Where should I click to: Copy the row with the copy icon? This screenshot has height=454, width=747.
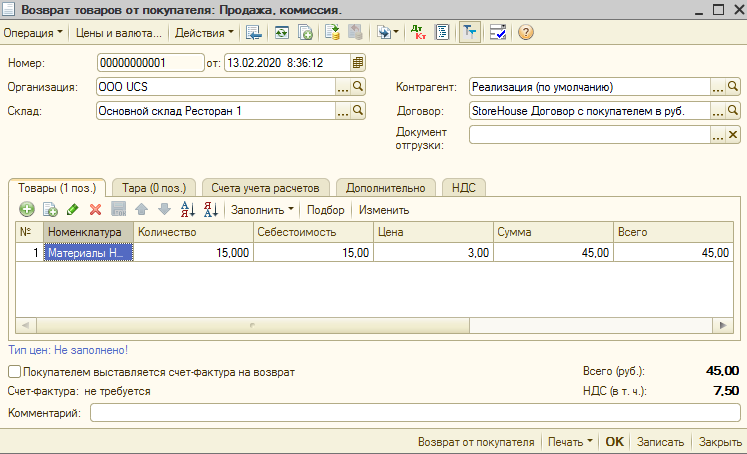click(x=50, y=210)
